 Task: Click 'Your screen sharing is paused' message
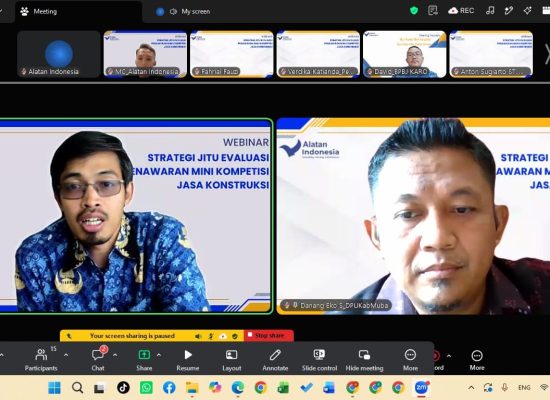click(132, 336)
